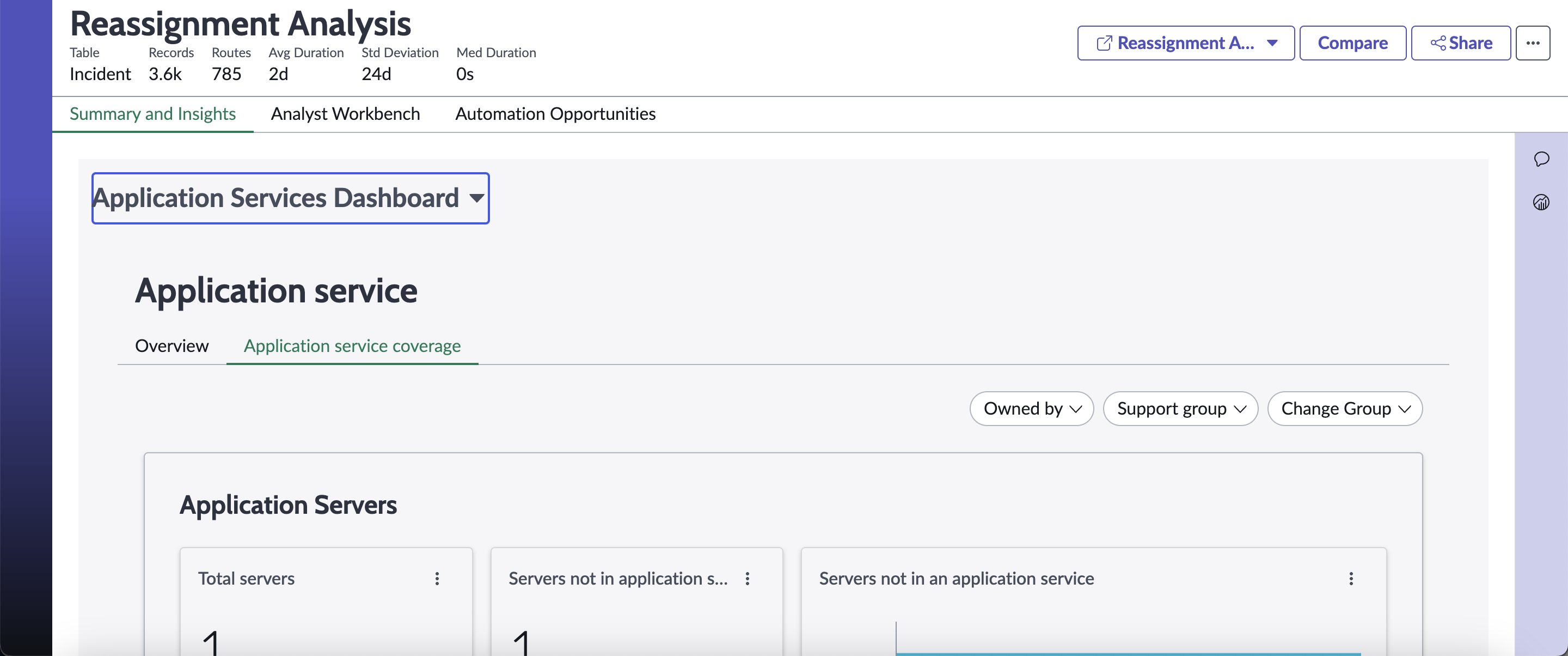Click the Servers not in application s... card title
This screenshot has width=1568, height=656.
[x=618, y=579]
